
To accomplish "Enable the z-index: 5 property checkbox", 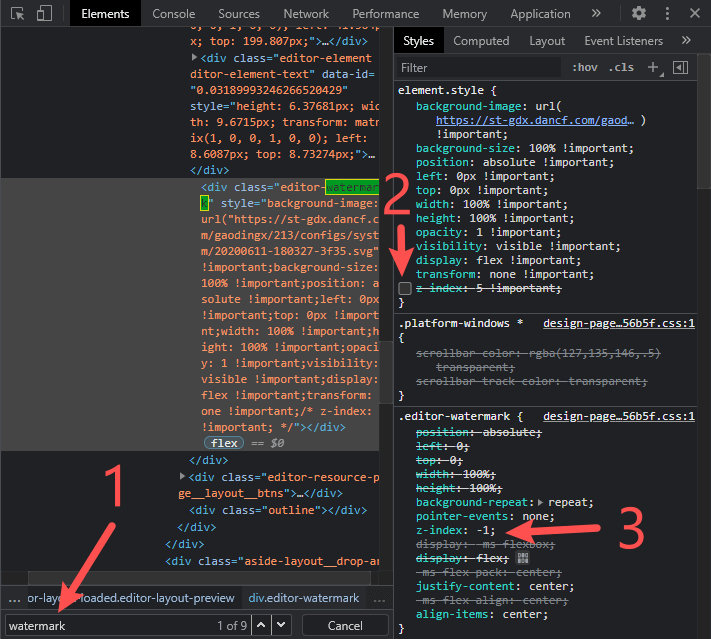I will click(405, 288).
